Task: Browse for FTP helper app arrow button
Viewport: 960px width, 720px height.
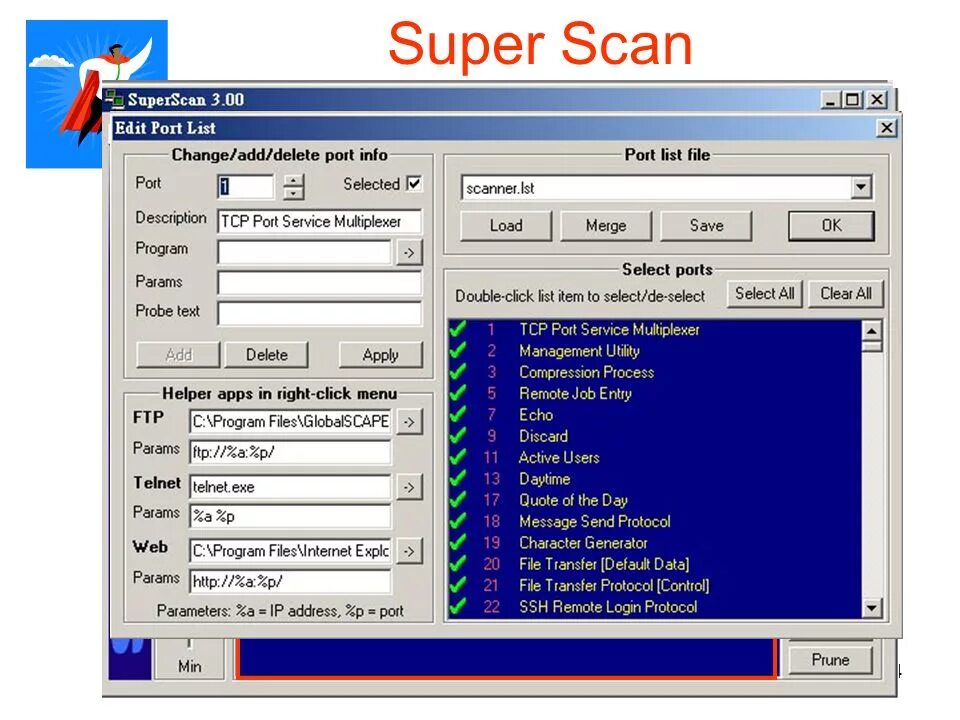Action: tap(409, 422)
